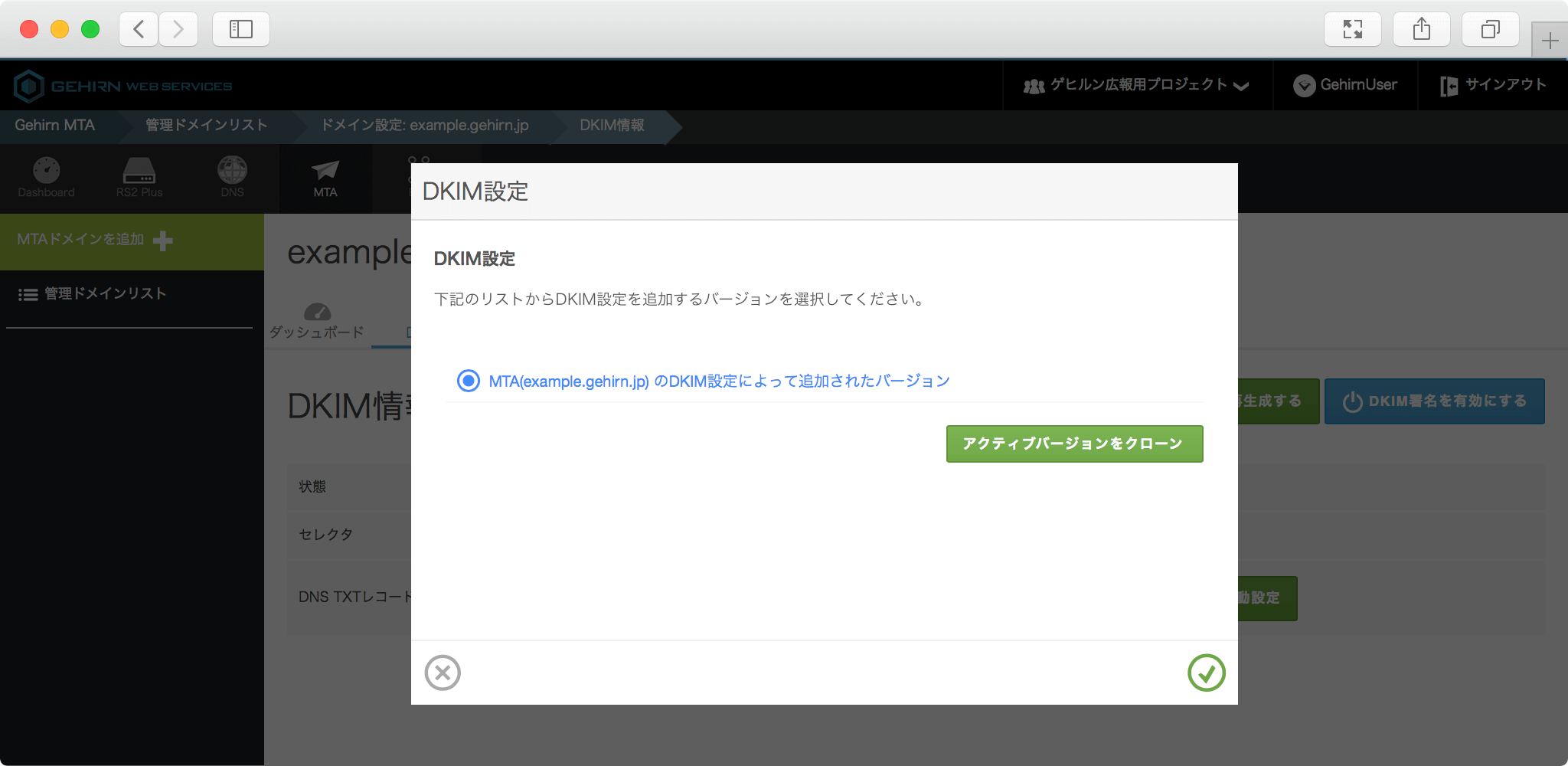This screenshot has height=766, width=1568.
Task: Toggle Safari sidebar button
Action: coord(240,29)
